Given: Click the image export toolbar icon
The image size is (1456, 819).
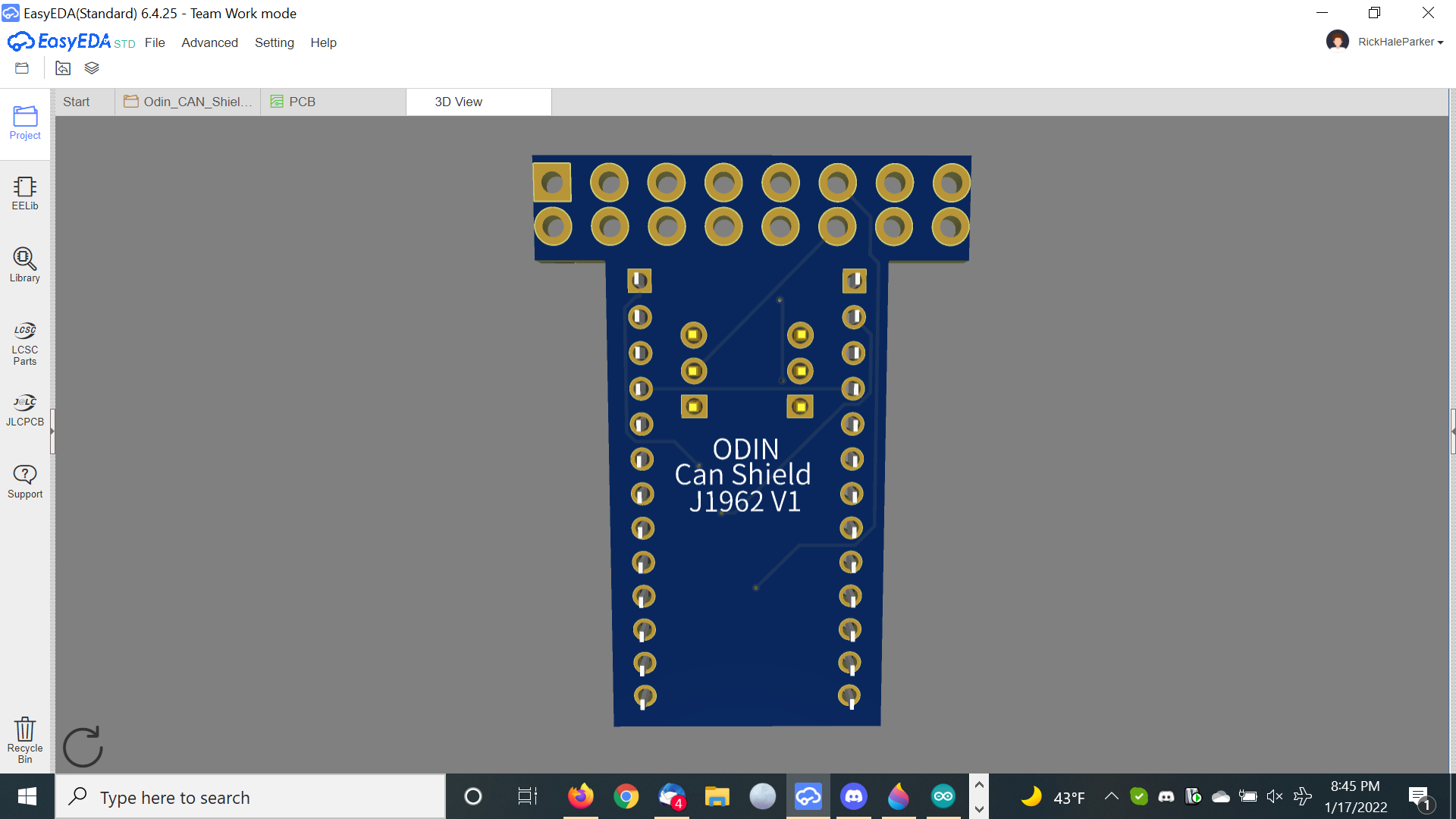Looking at the screenshot, I should click(x=63, y=68).
